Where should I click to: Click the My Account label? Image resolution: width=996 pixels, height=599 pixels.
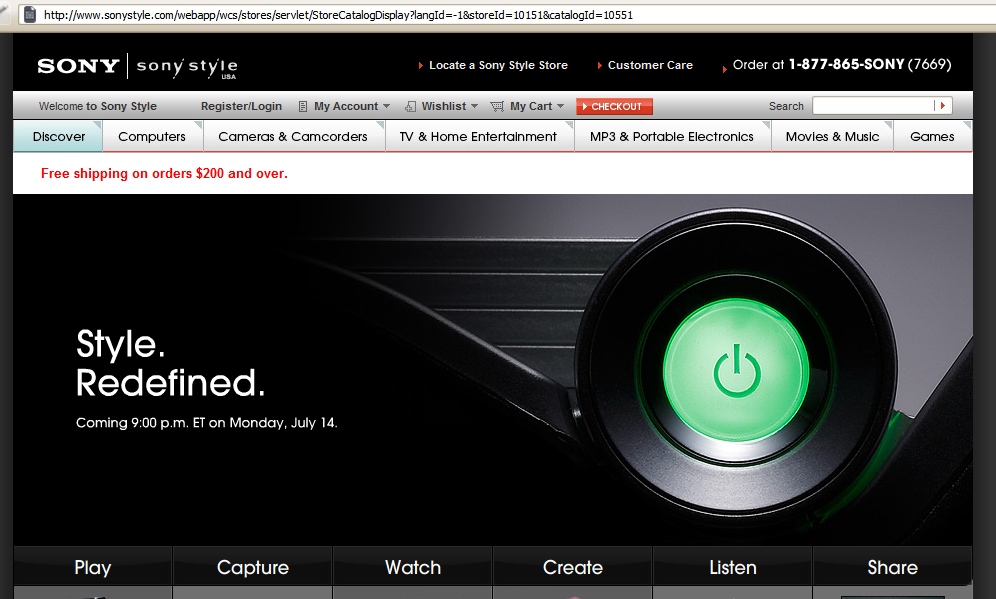[x=346, y=107]
